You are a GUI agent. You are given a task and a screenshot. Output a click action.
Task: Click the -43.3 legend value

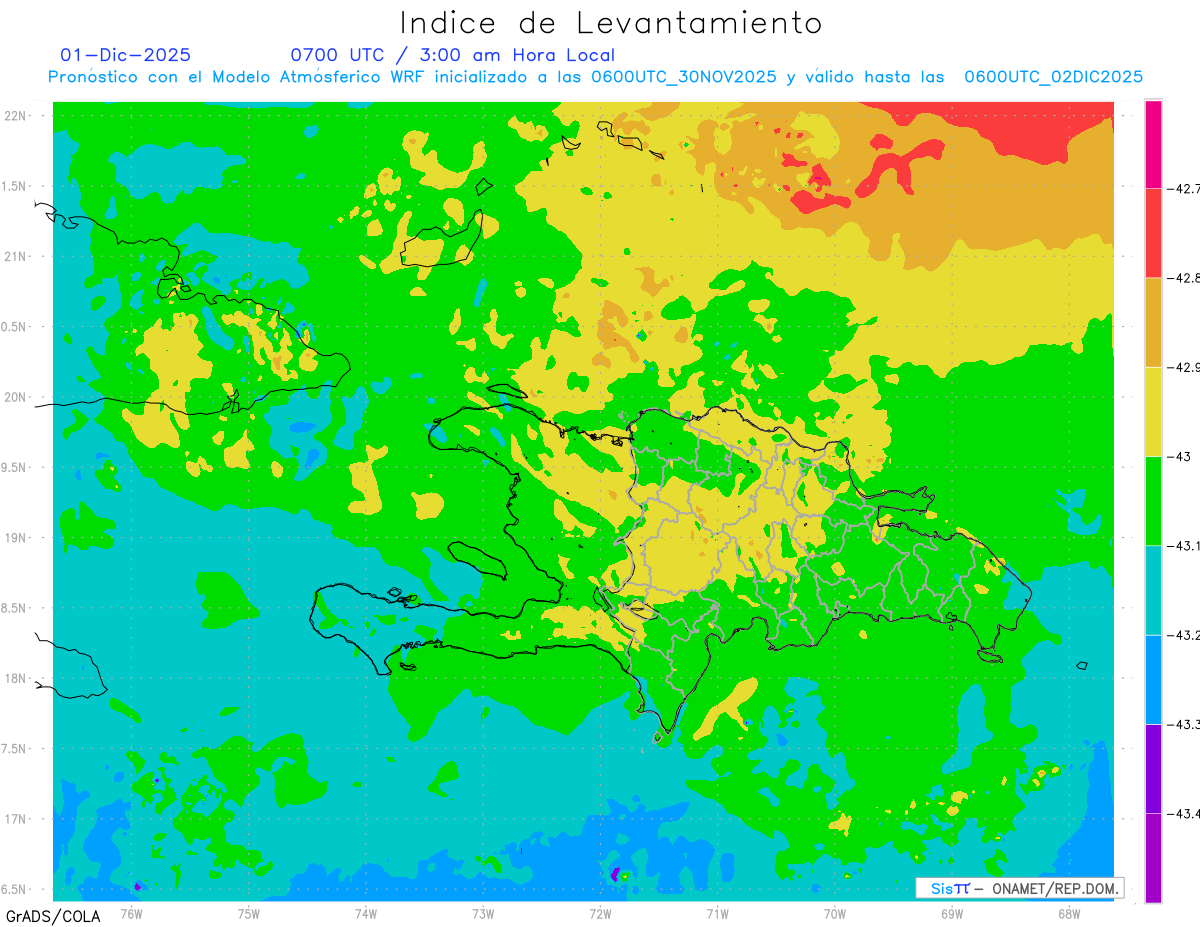pyautogui.click(x=1183, y=724)
